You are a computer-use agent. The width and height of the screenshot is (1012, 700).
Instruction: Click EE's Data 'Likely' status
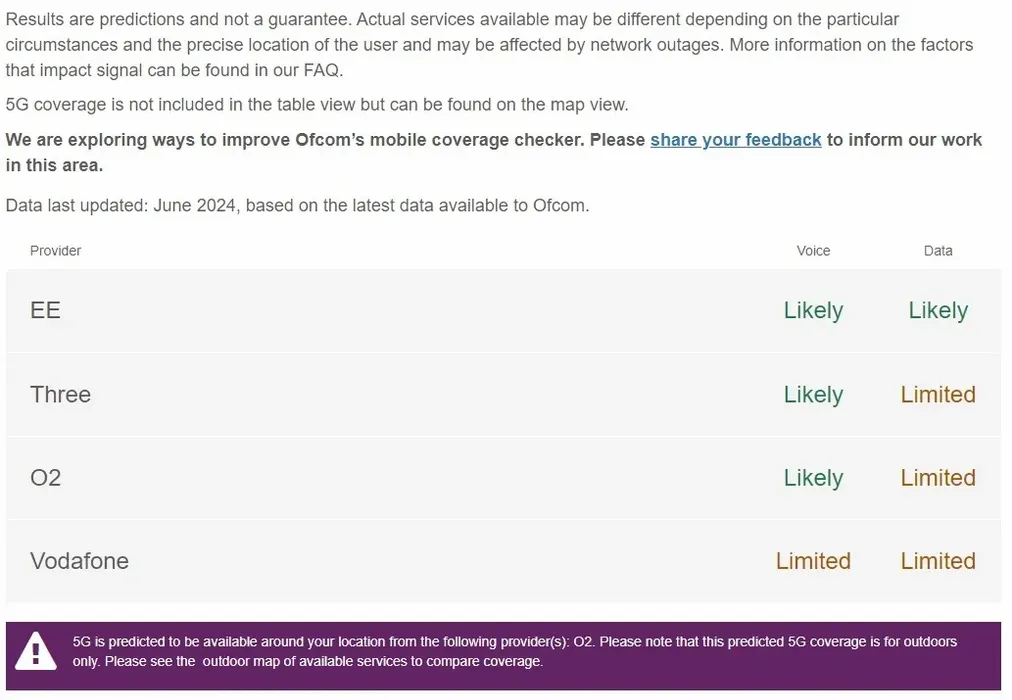pyautogui.click(x=938, y=310)
